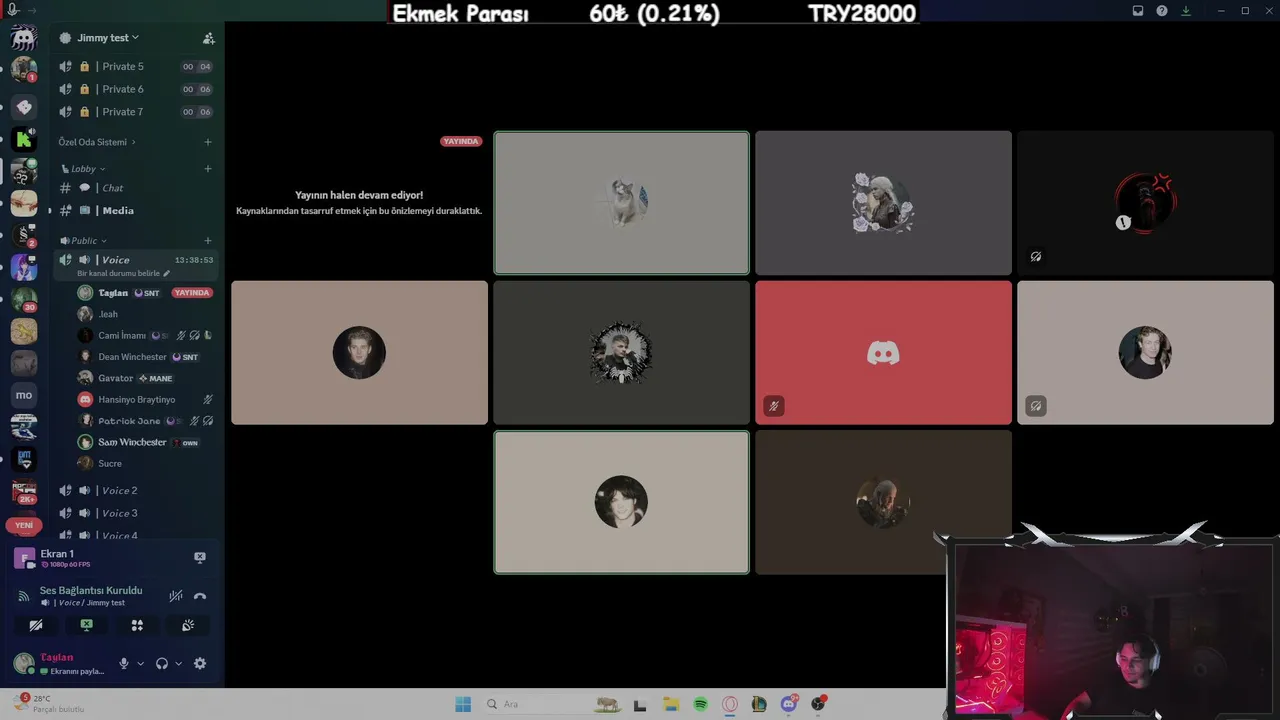Click the red Discord-logo participant tile
This screenshot has width=1280, height=720.
(883, 352)
